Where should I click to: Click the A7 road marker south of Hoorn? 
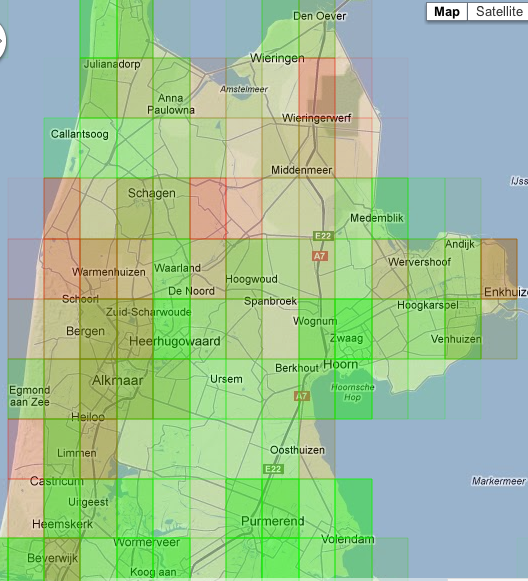[302, 396]
